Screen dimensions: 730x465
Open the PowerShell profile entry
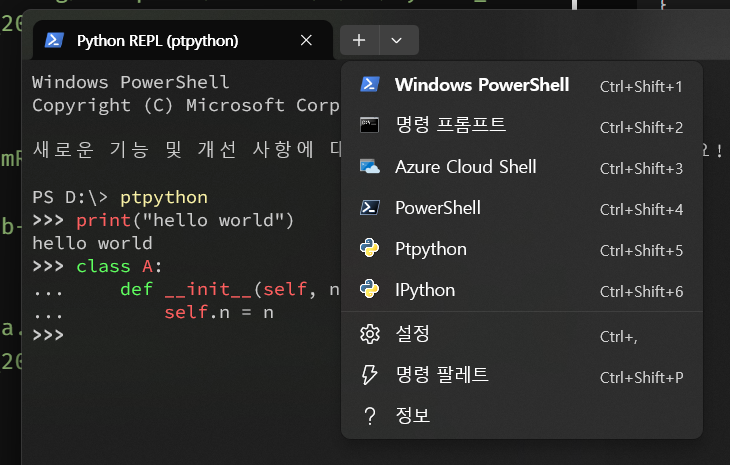pos(521,208)
